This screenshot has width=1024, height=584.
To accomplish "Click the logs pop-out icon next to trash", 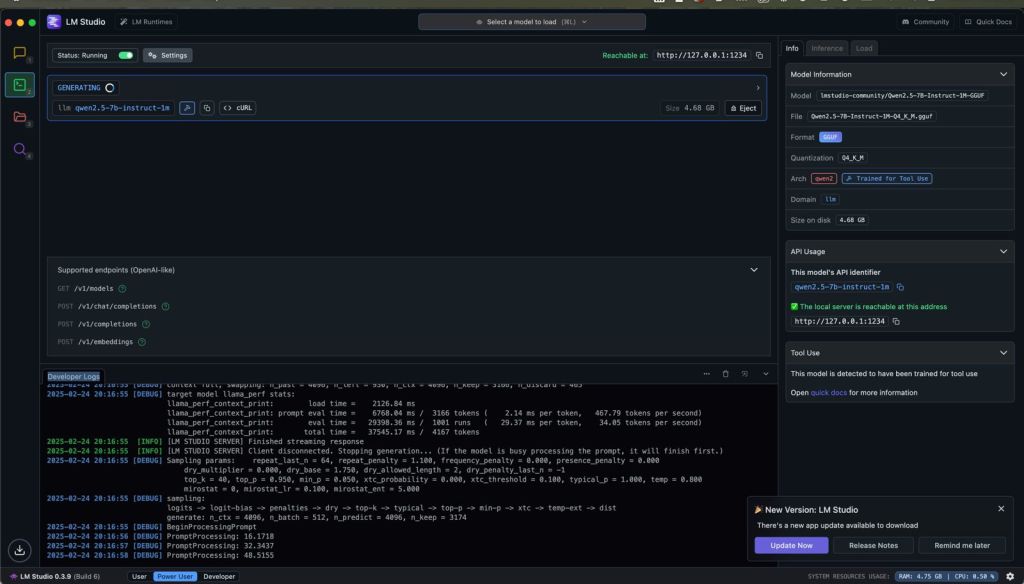I will click(744, 374).
